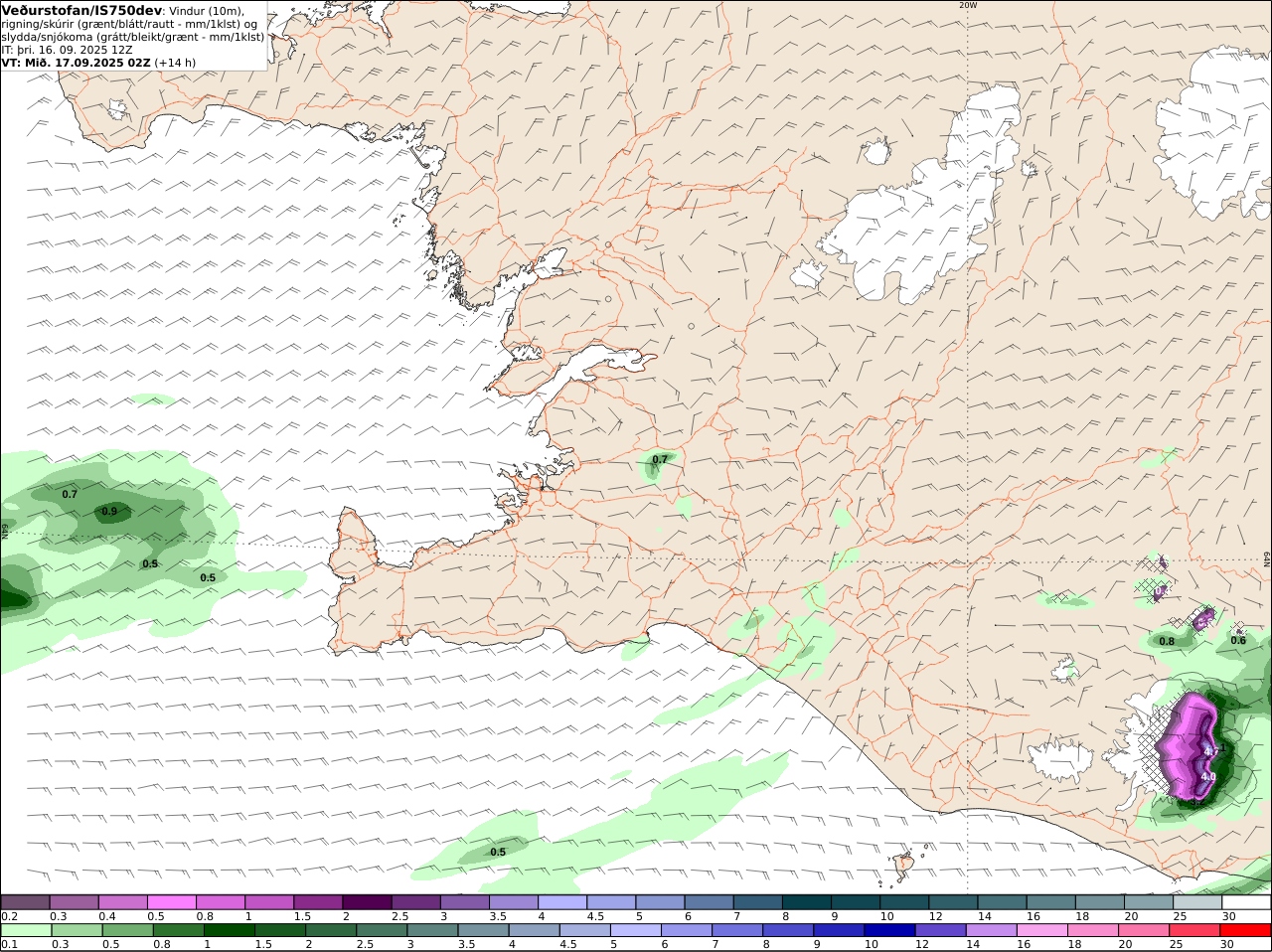Click the '64N' latitude label on the right edge
The width and height of the screenshot is (1272, 952).
coord(1267,560)
